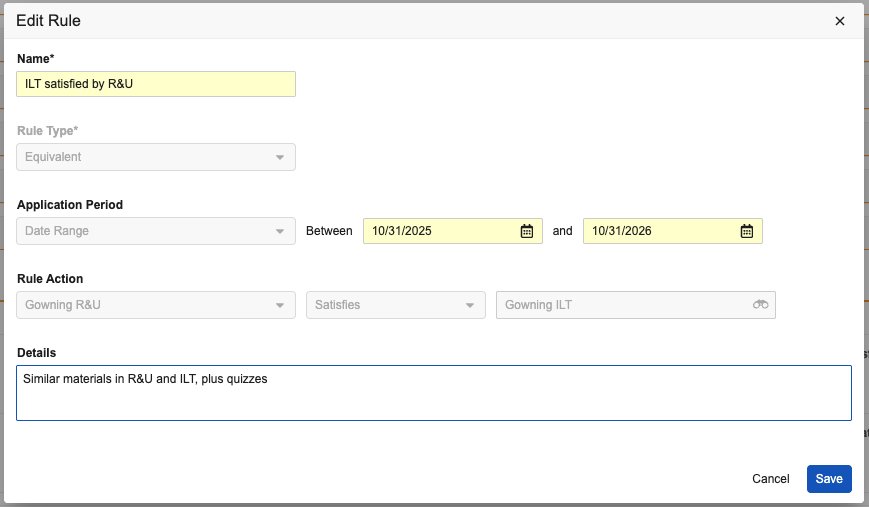Click the Edit Rule dialog title
The height and width of the screenshot is (507, 869).
[48, 21]
